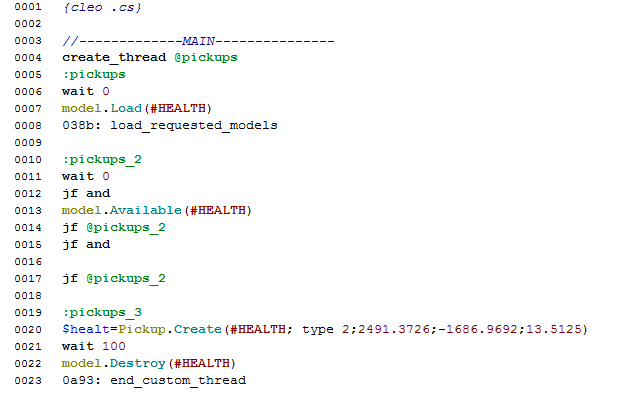This screenshot has width=630, height=420.
Task: Click line number 0009
Action: [28, 143]
